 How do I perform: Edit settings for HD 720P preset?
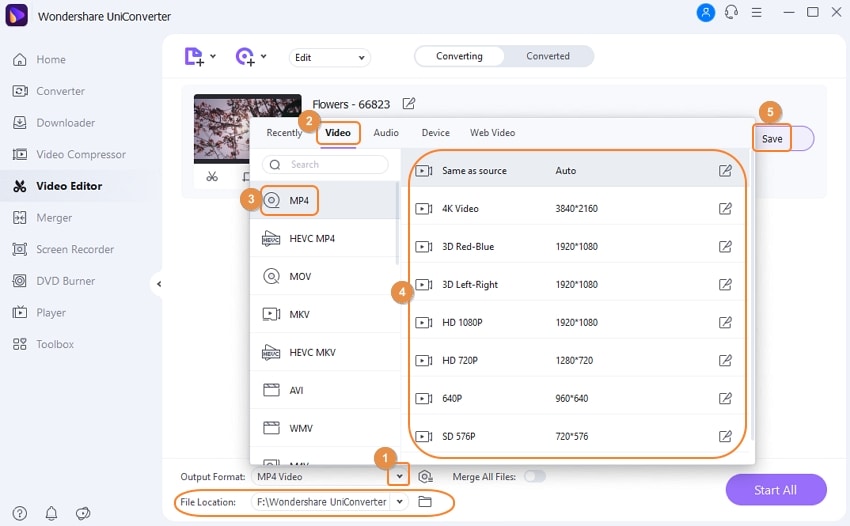click(725, 361)
